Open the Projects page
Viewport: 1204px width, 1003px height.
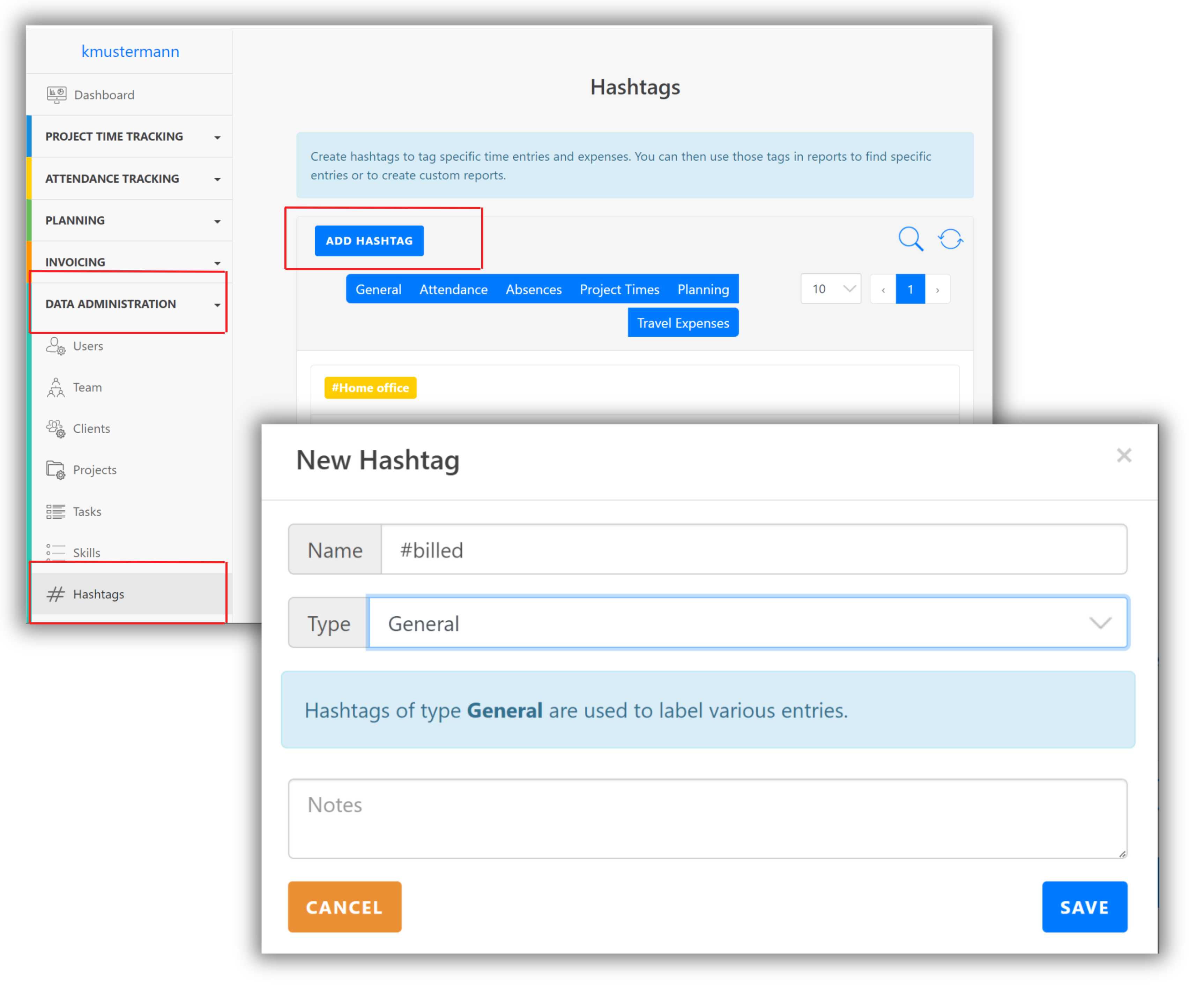tap(95, 470)
